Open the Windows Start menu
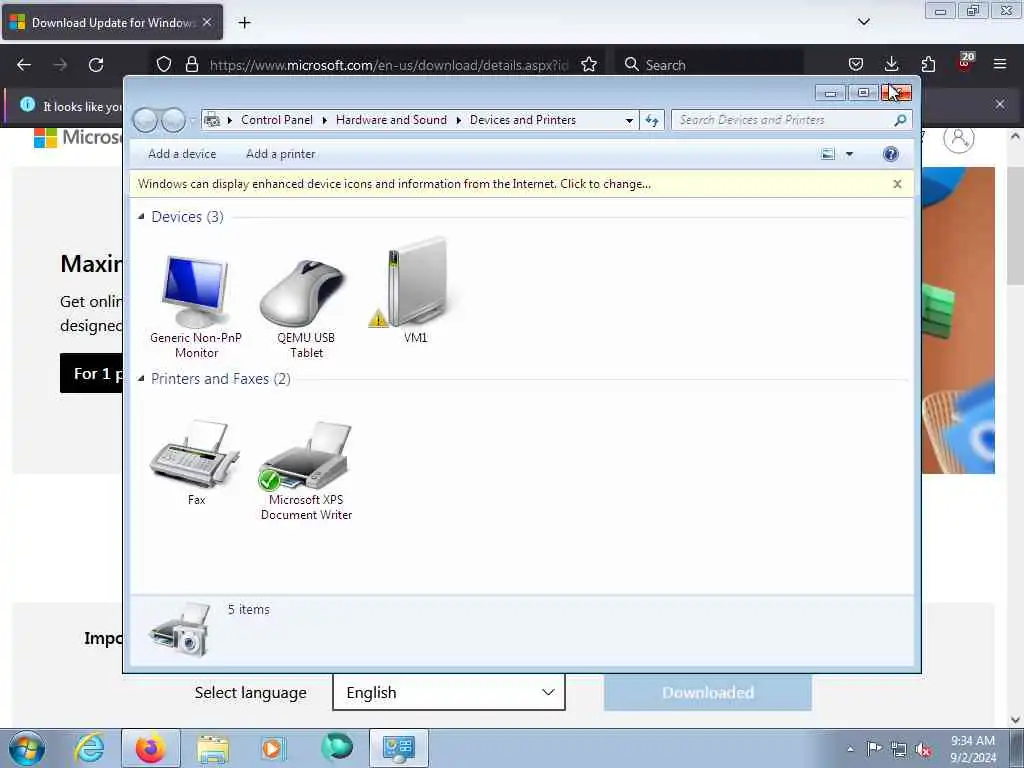Image resolution: width=1024 pixels, height=768 pixels. (x=27, y=748)
